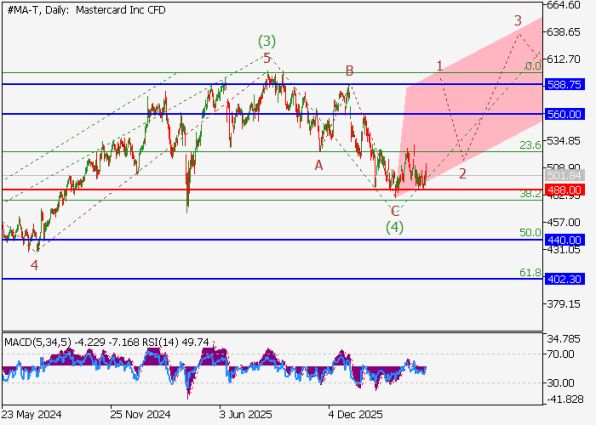Click the wave label C near the low

[x=395, y=211]
